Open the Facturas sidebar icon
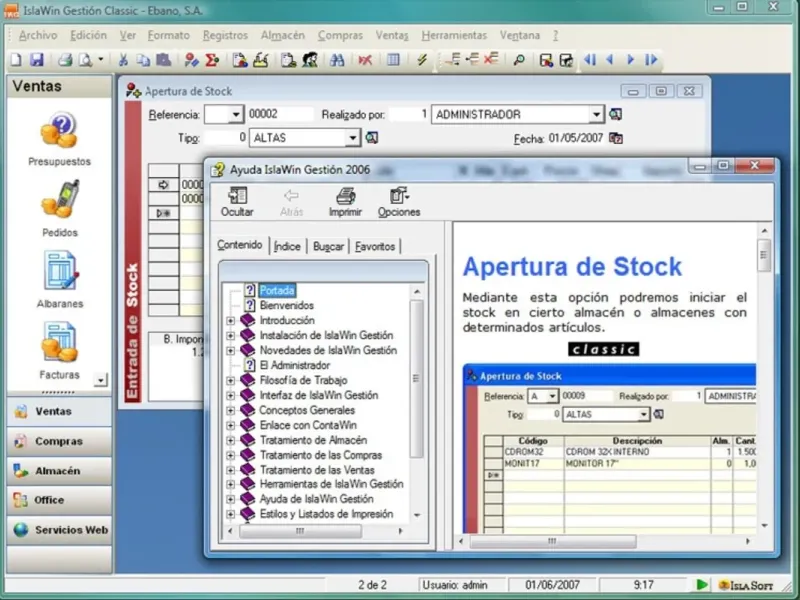 click(x=60, y=351)
